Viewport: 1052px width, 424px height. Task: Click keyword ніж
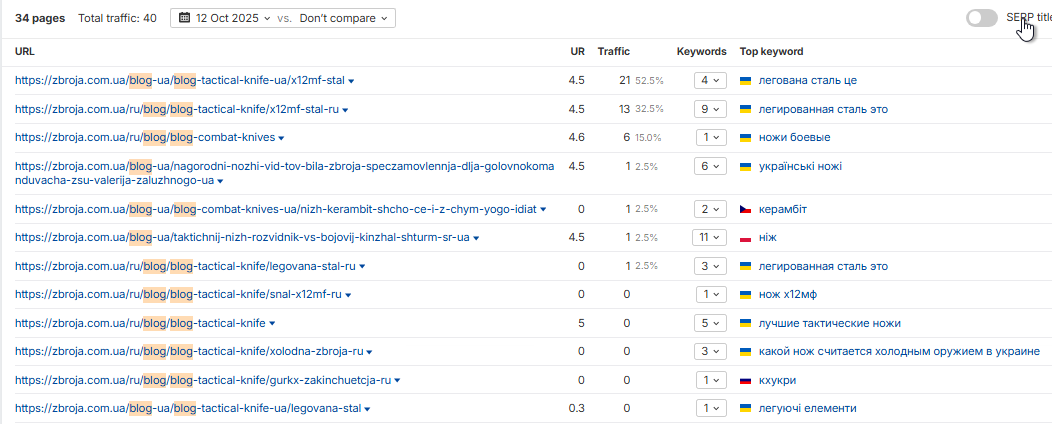[x=768, y=237]
